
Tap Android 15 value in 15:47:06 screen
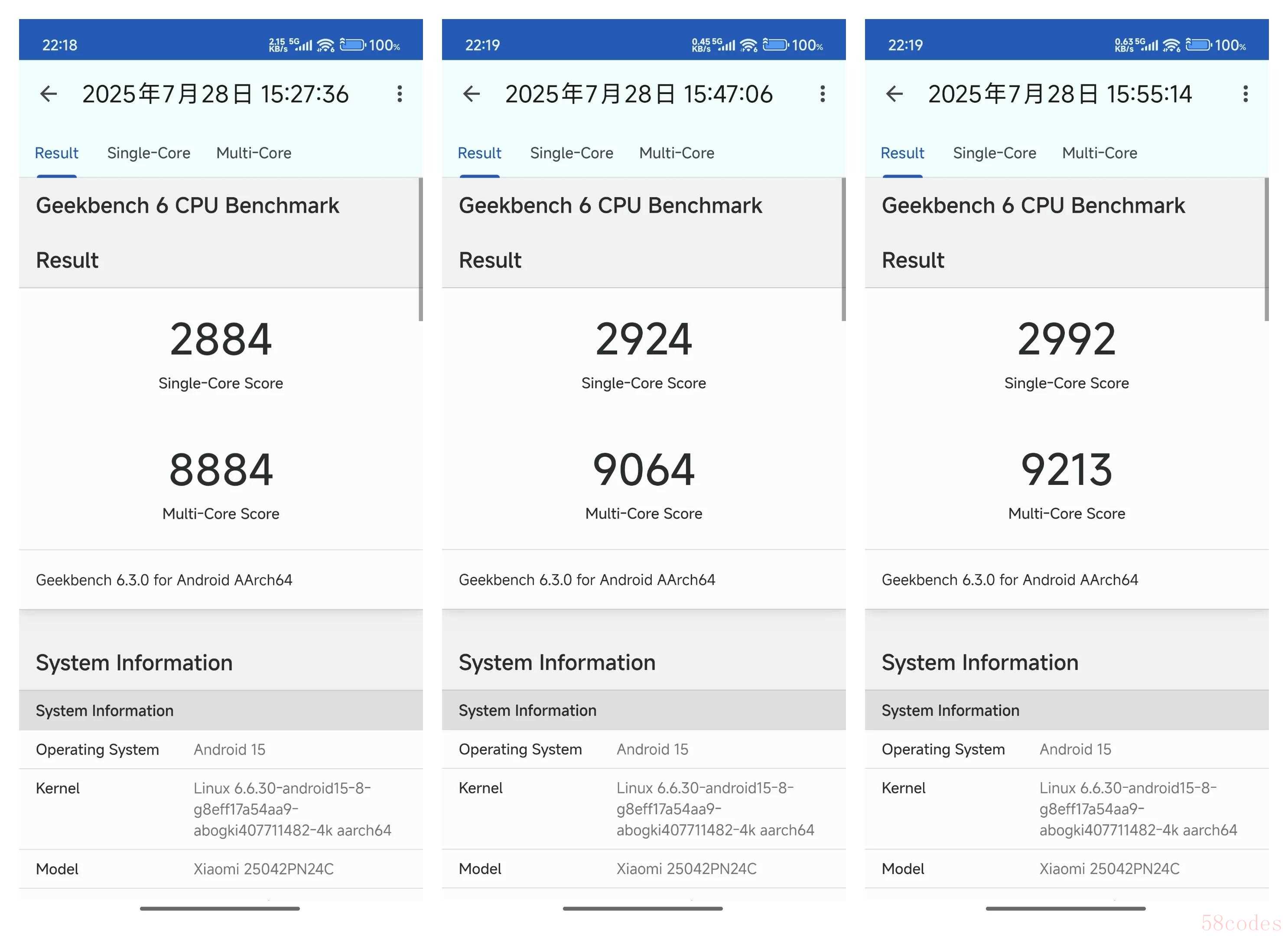[x=653, y=750]
